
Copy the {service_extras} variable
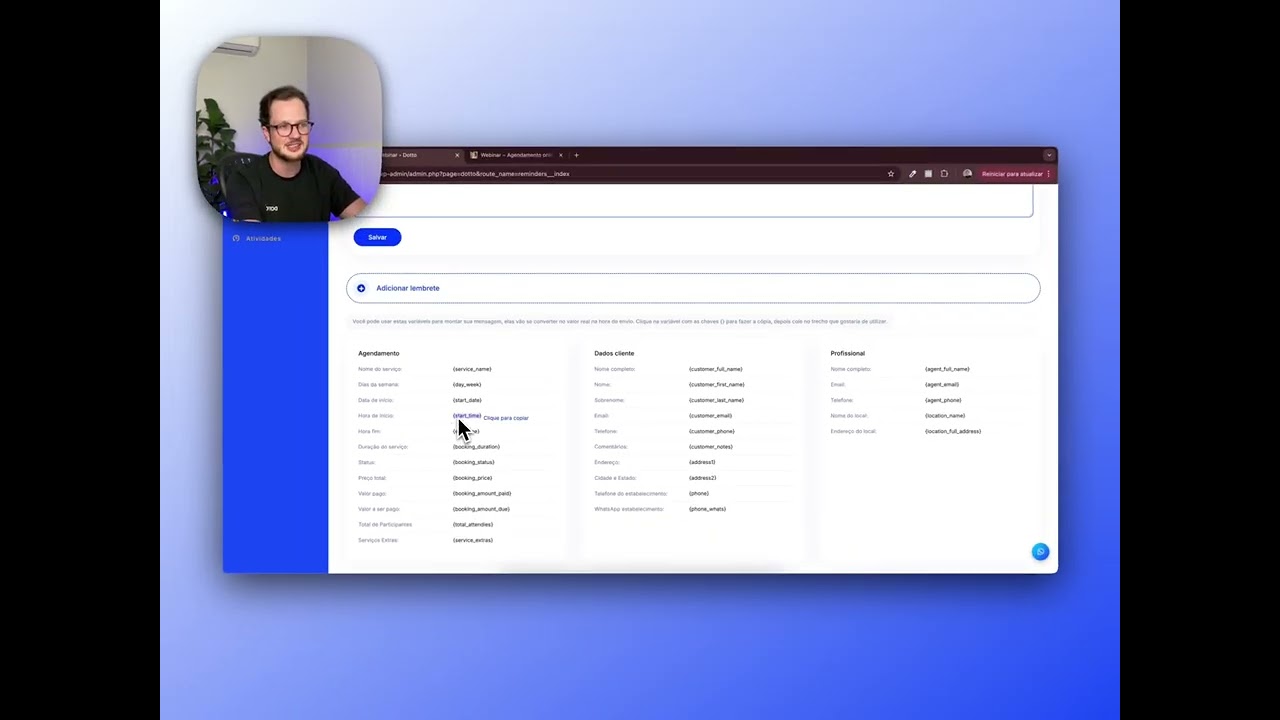473,540
